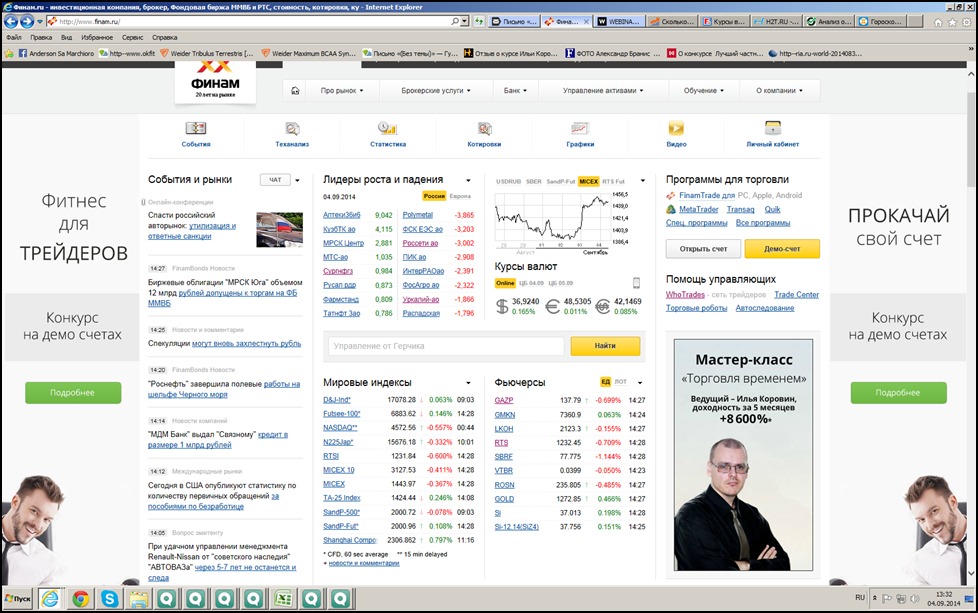Switch to the Гороско... browser tab
This screenshot has height=613, width=978.
click(x=881, y=22)
